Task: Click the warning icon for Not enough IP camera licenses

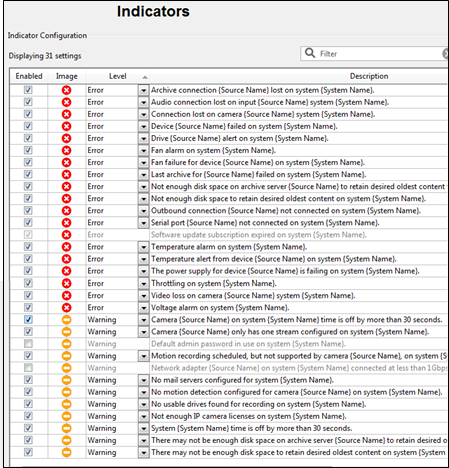Action: coord(66,416)
